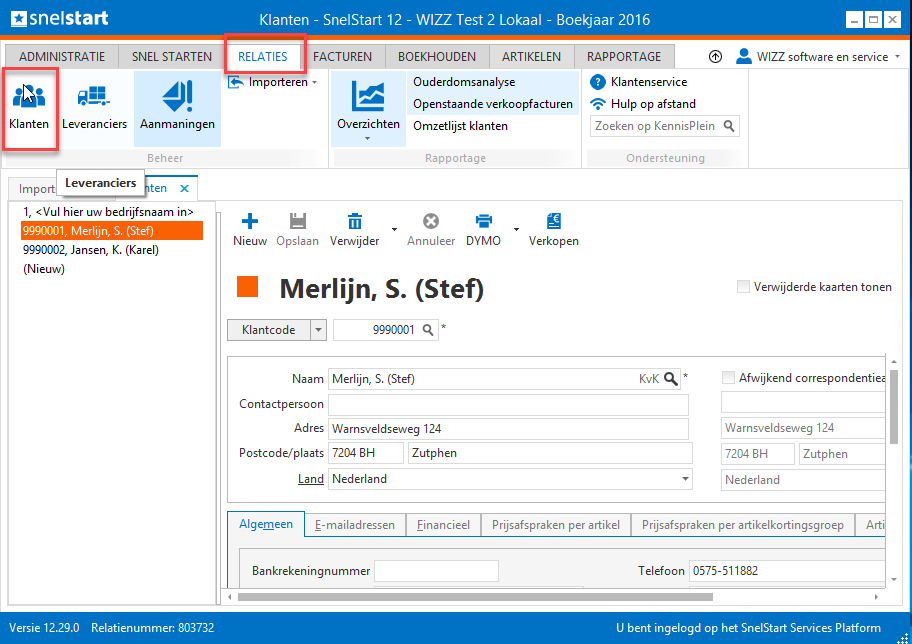Open the Land dropdown list
The width and height of the screenshot is (912, 644).
click(685, 479)
